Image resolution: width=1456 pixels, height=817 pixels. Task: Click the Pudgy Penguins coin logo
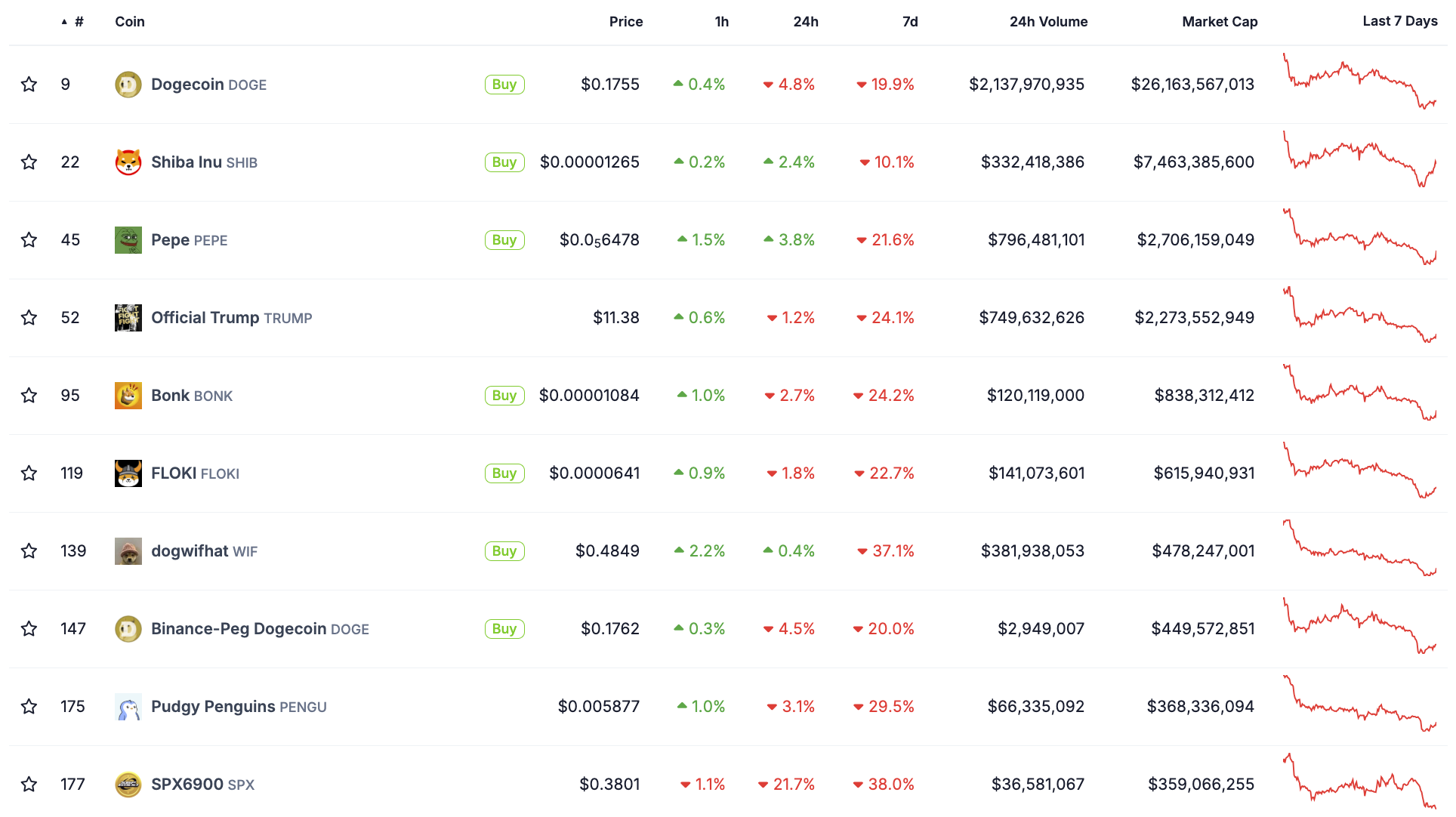128,707
